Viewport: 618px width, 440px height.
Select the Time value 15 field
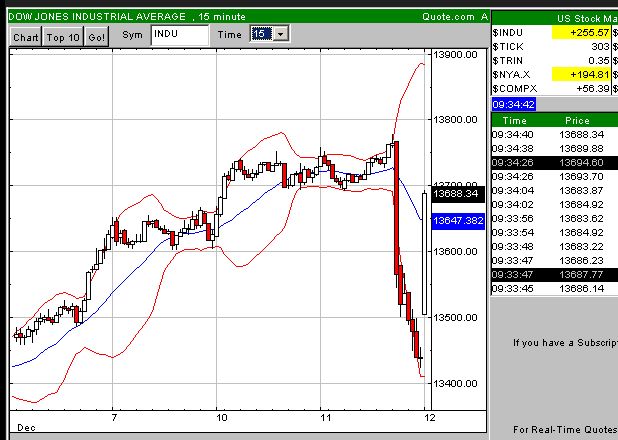(x=262, y=34)
